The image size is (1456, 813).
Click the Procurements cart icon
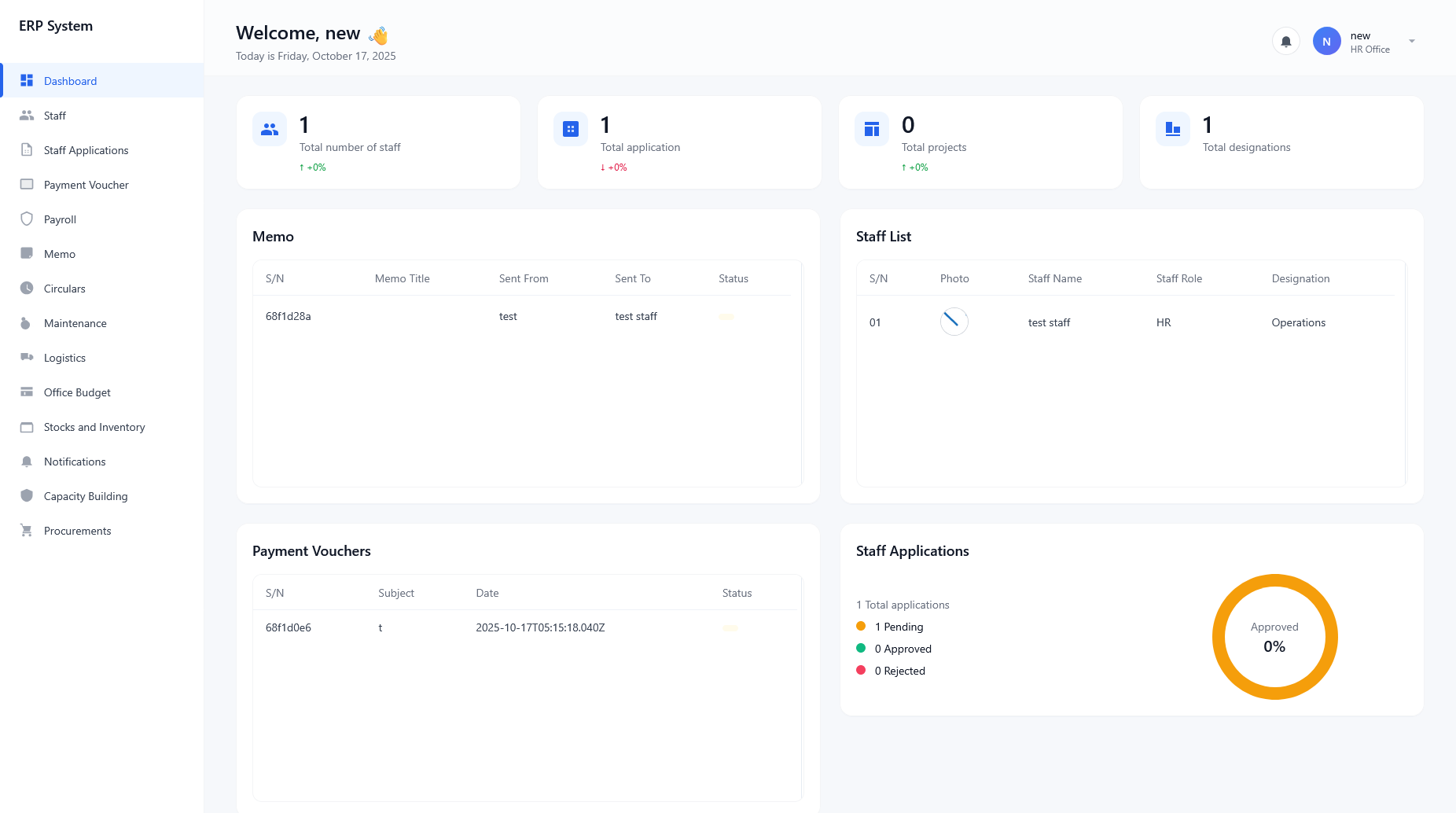pos(27,530)
